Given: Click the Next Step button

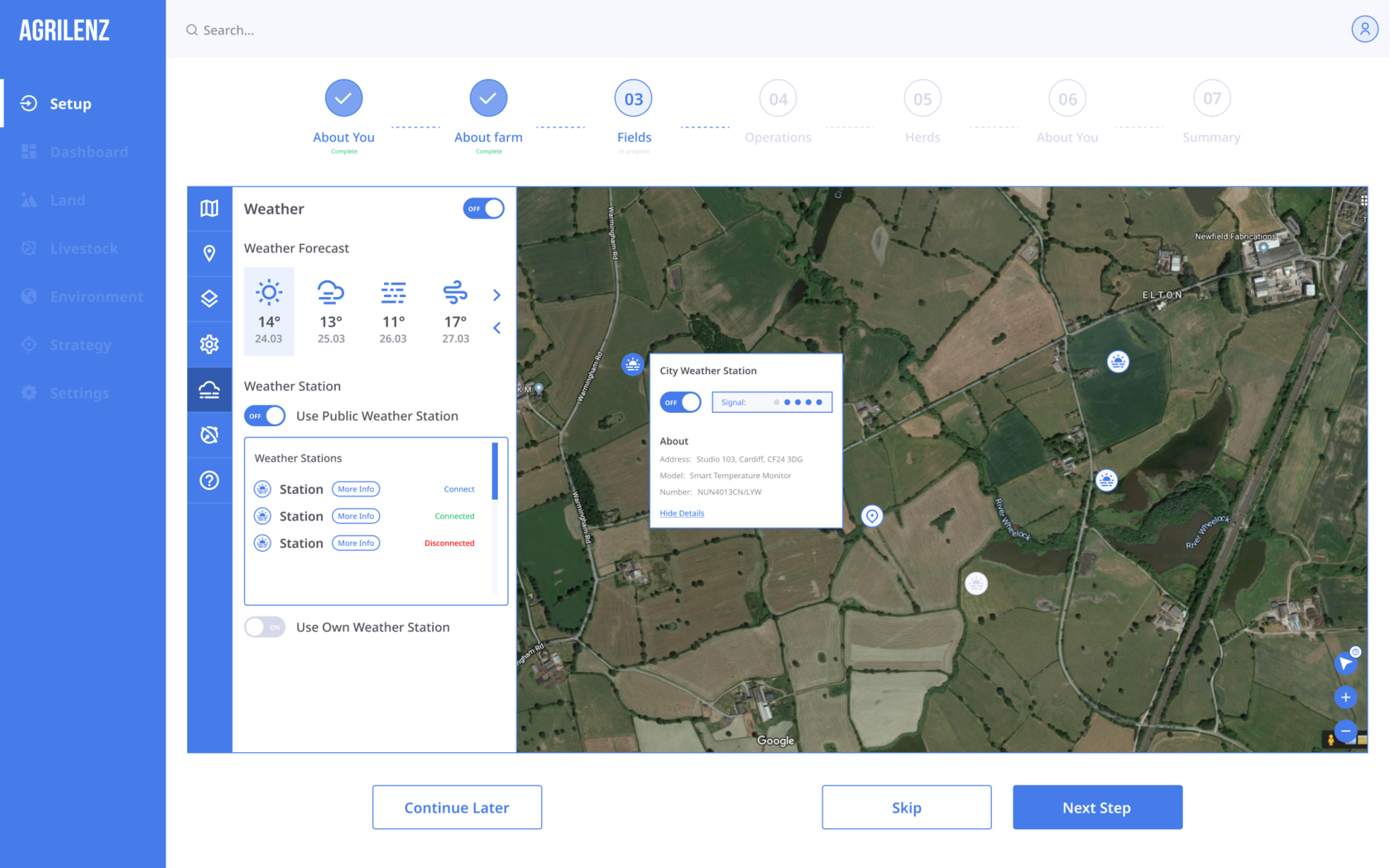Looking at the screenshot, I should [1097, 808].
